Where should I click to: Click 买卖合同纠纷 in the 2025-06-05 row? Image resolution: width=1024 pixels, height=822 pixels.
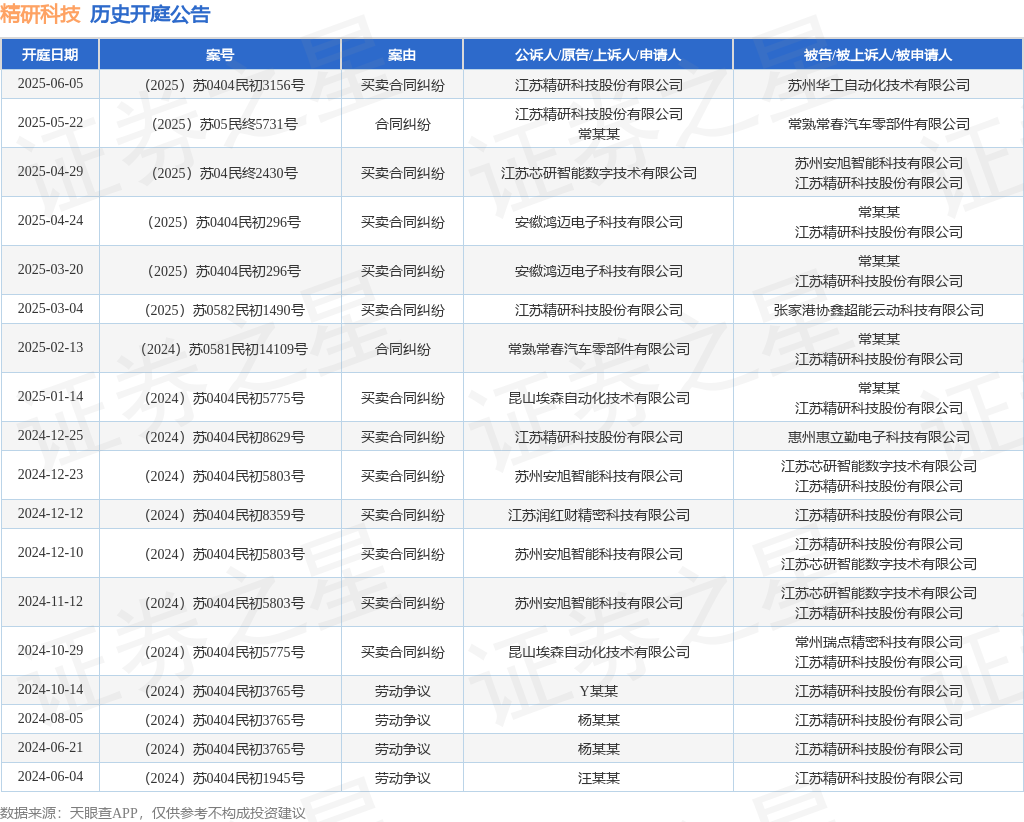click(402, 85)
